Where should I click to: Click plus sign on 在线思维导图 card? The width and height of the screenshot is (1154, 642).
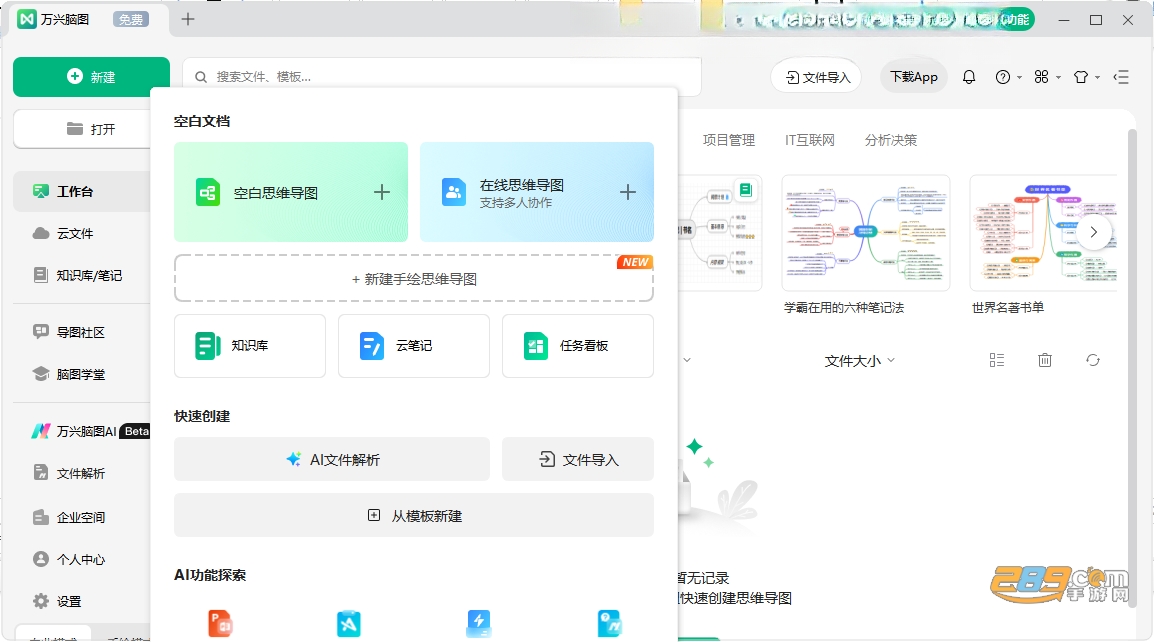[x=627, y=192]
